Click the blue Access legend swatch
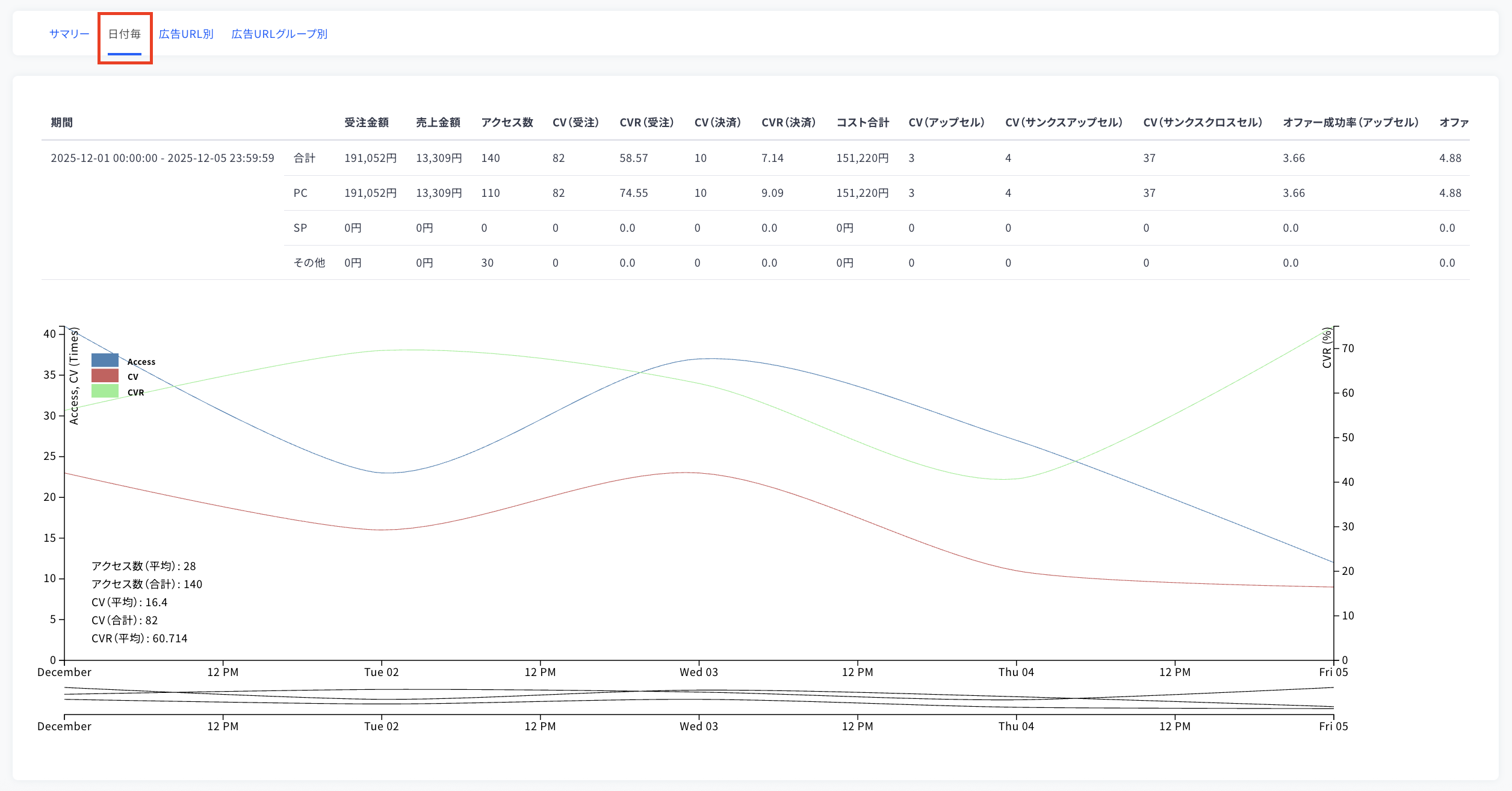Screen dimensions: 1512x791 [x=105, y=360]
